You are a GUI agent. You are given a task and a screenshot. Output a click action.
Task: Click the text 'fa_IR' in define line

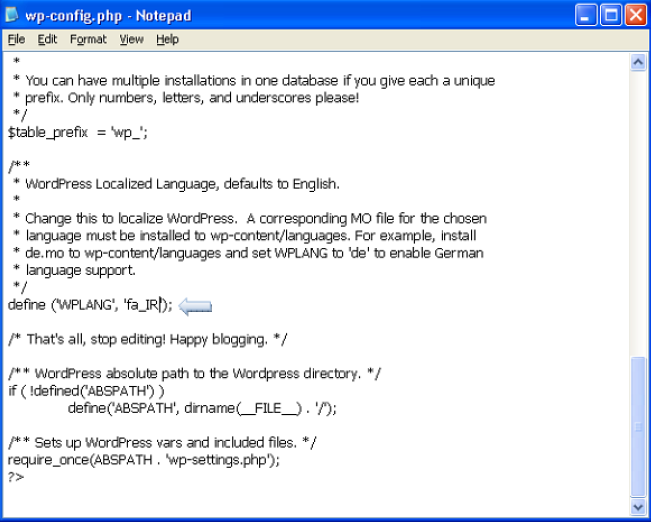142,305
